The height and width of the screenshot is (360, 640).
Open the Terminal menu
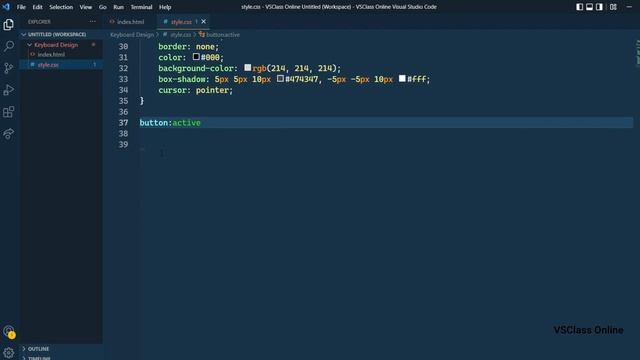(x=141, y=7)
